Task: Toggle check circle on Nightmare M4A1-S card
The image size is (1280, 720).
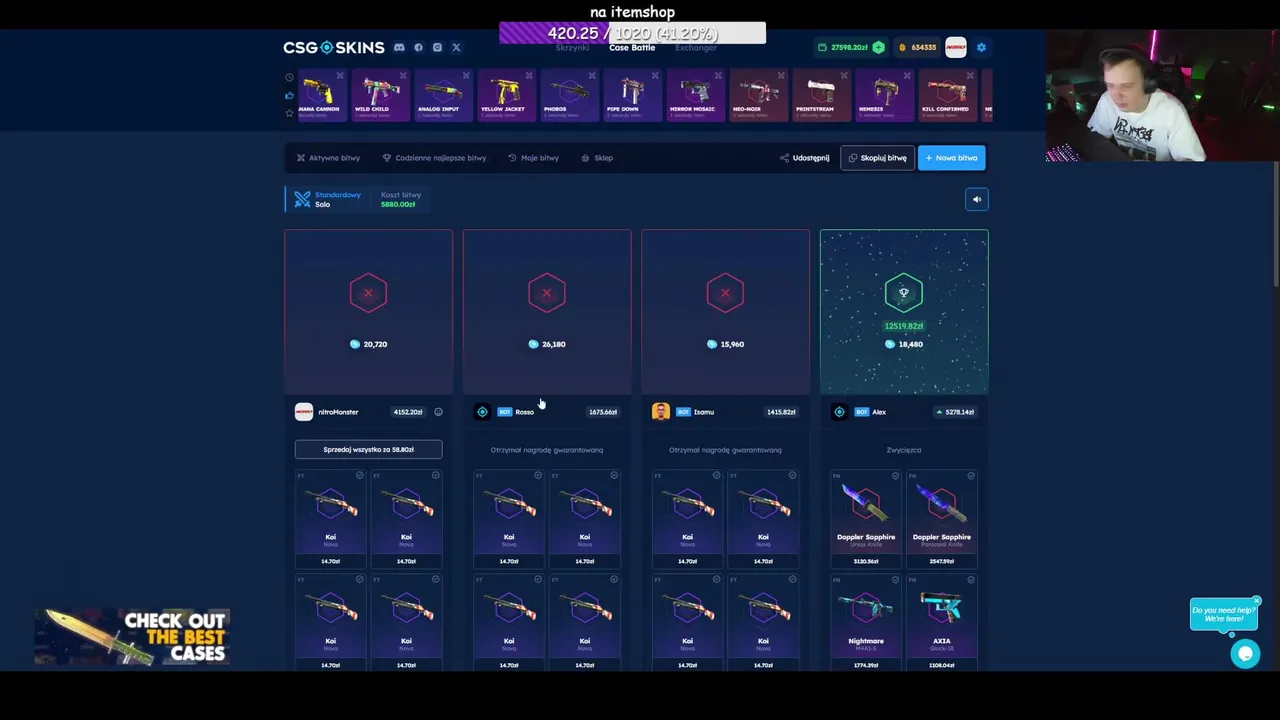Action: click(895, 580)
